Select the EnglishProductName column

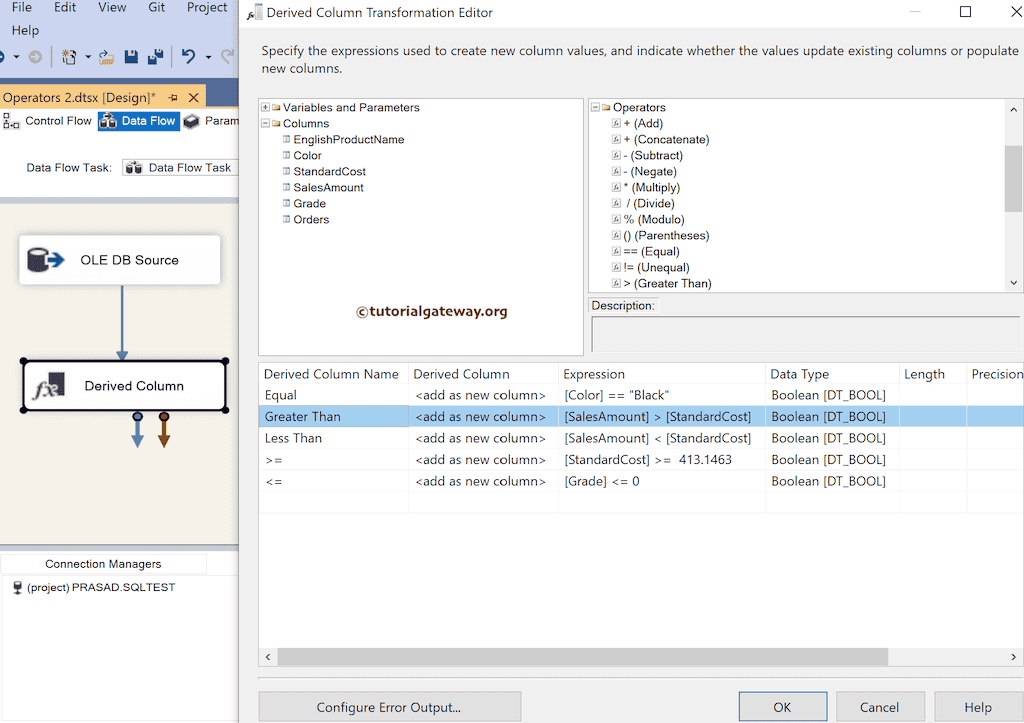[x=349, y=139]
